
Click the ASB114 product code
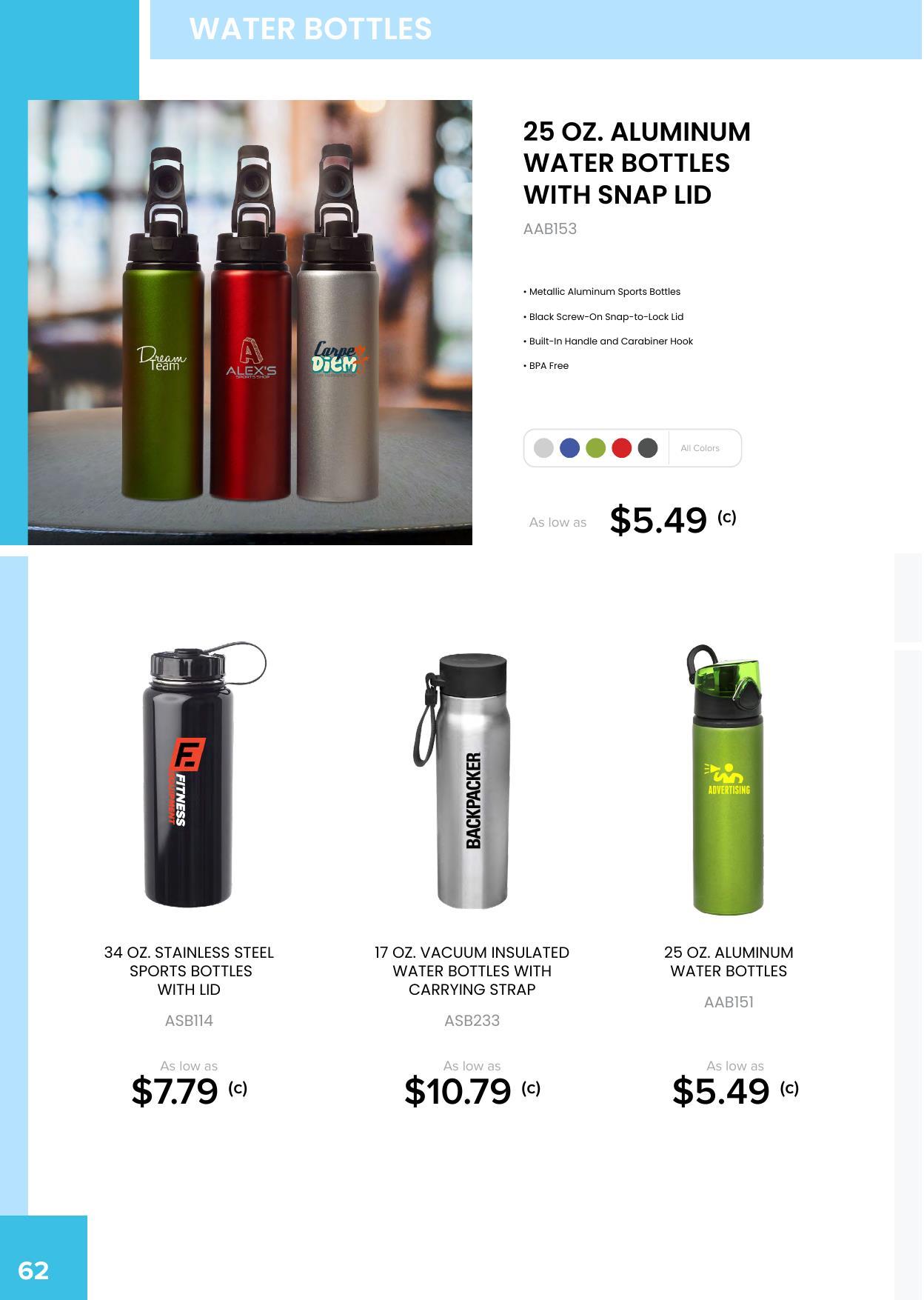[x=189, y=1021]
